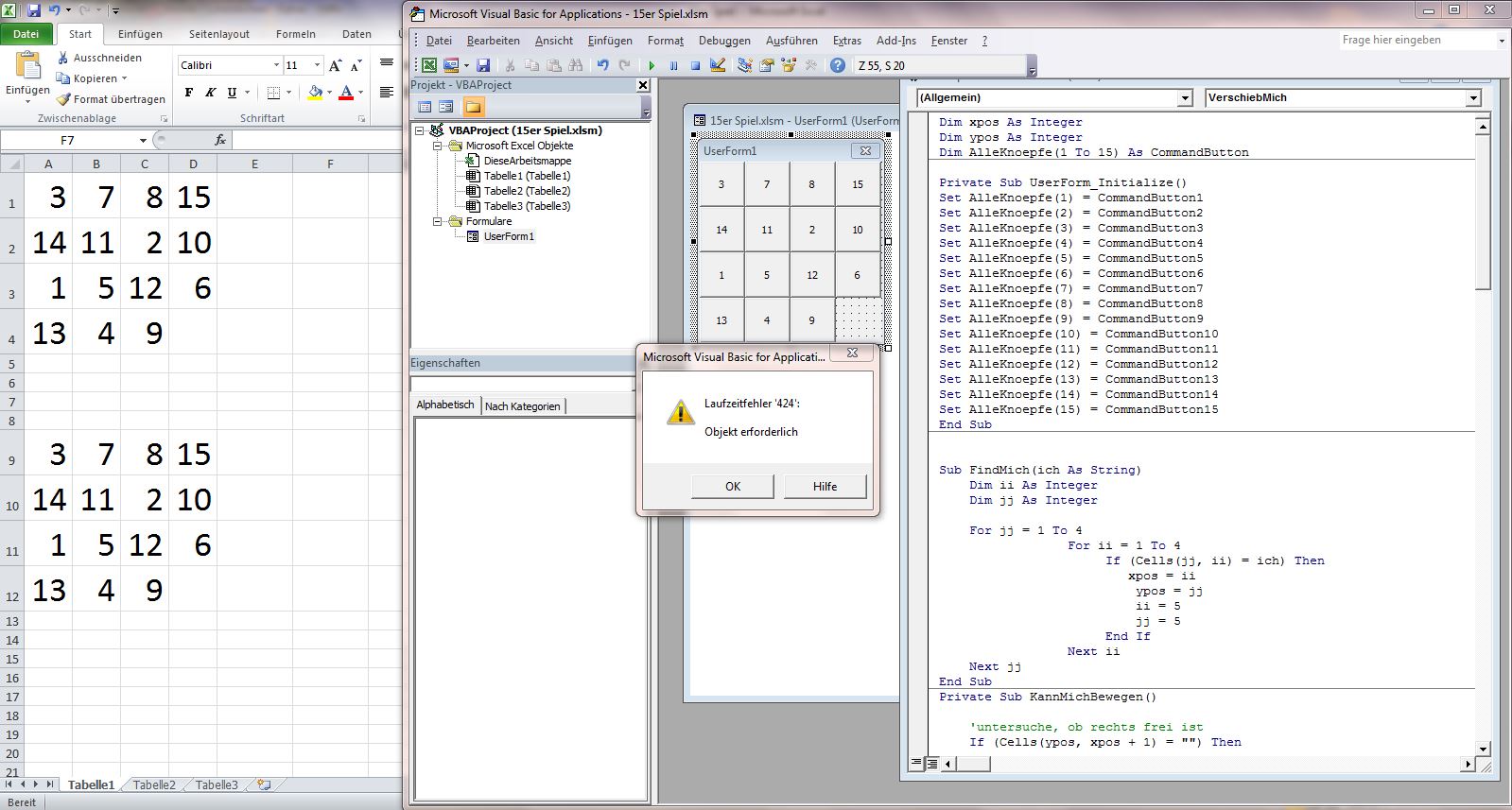Open font color dropdown arrow
Image resolution: width=1512 pixels, height=810 pixels.
point(360,93)
